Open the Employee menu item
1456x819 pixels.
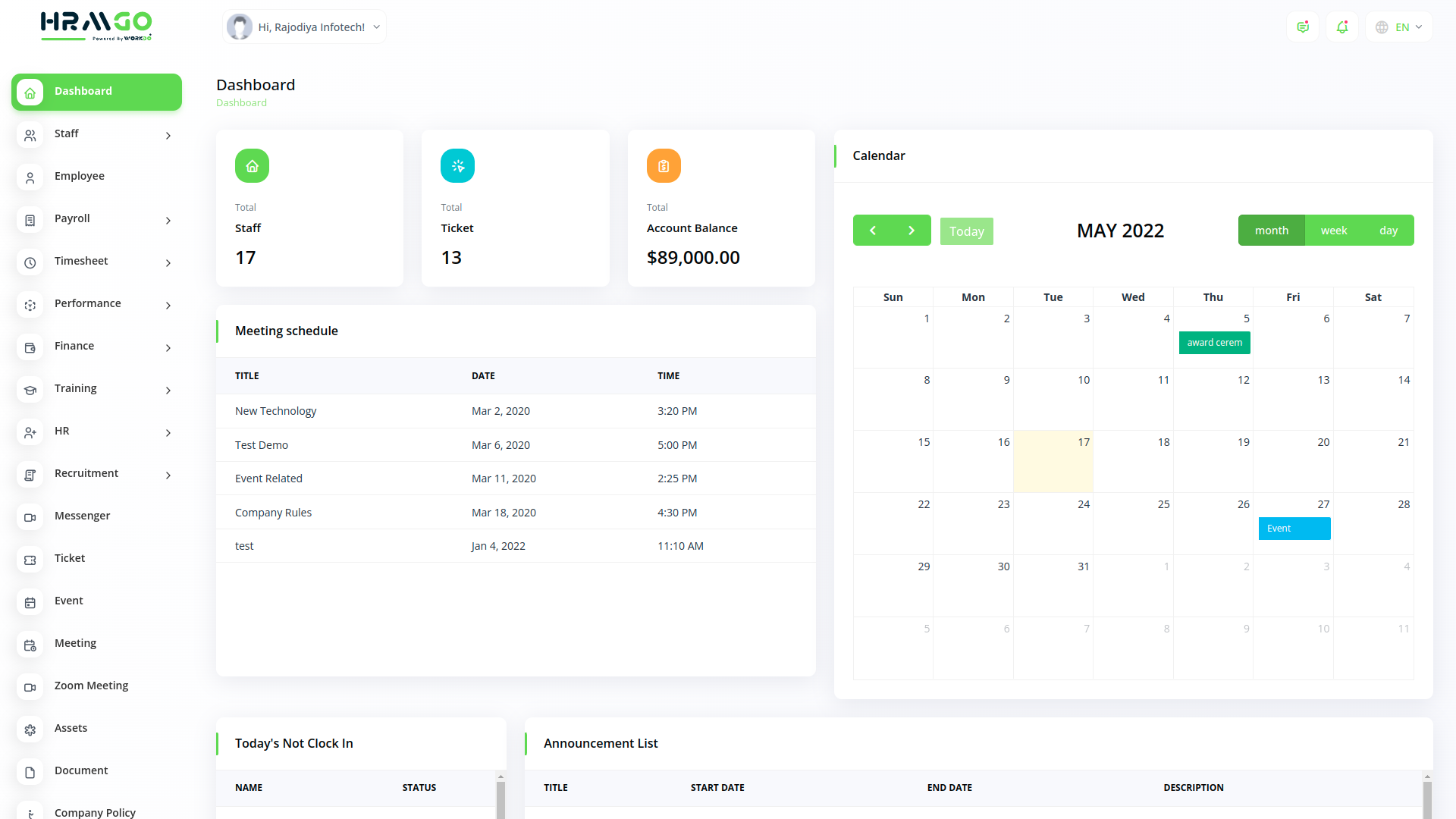click(80, 176)
